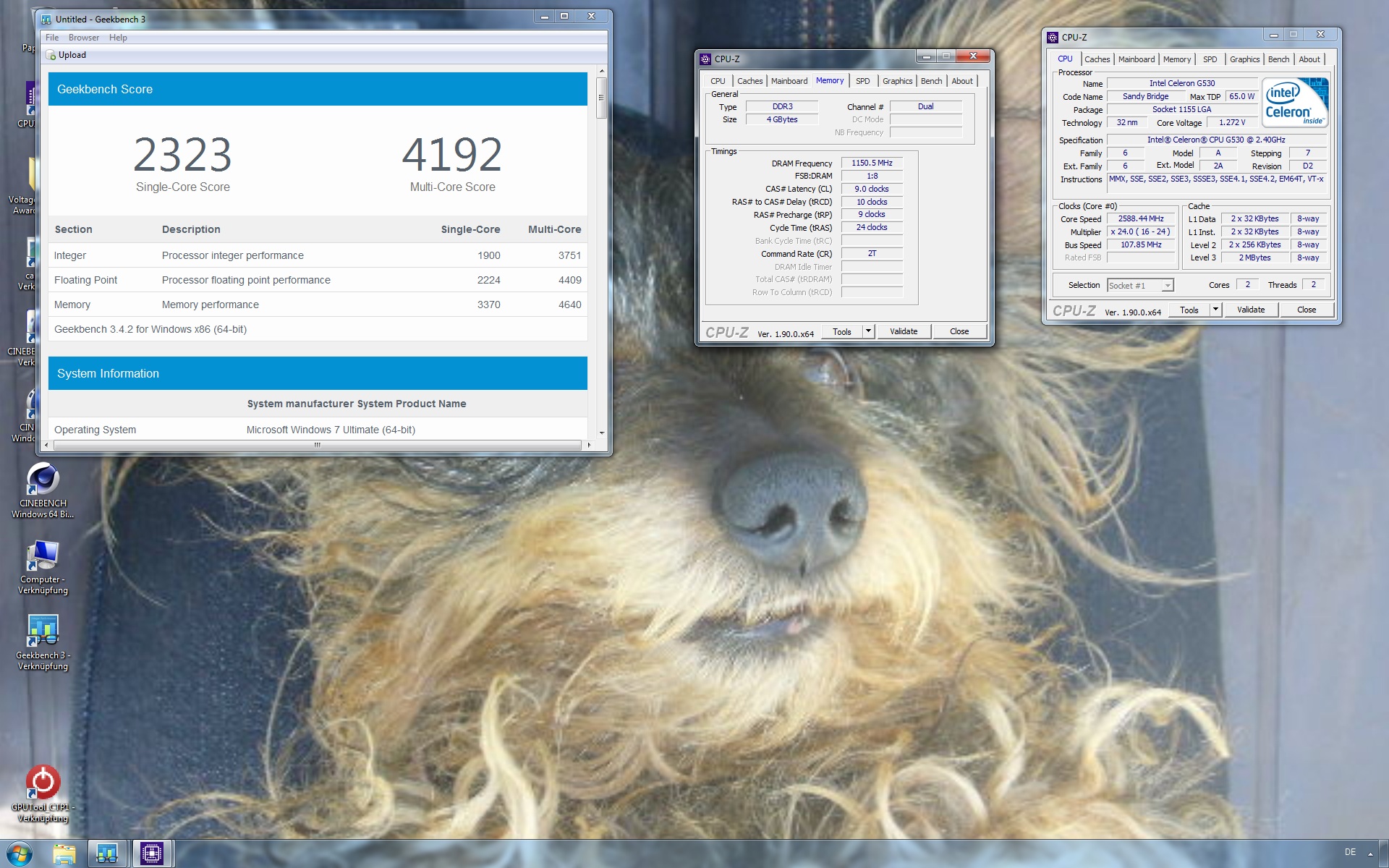Viewport: 1389px width, 868px height.
Task: Click Tools button in Memory CPU-Z window
Action: tap(842, 332)
